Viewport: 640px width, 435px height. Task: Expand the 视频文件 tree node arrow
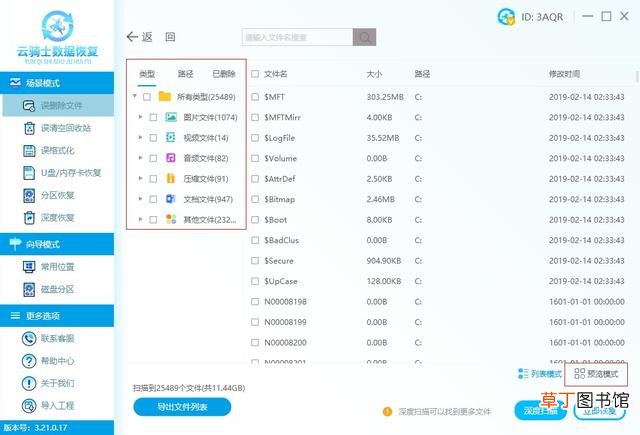tap(140, 138)
